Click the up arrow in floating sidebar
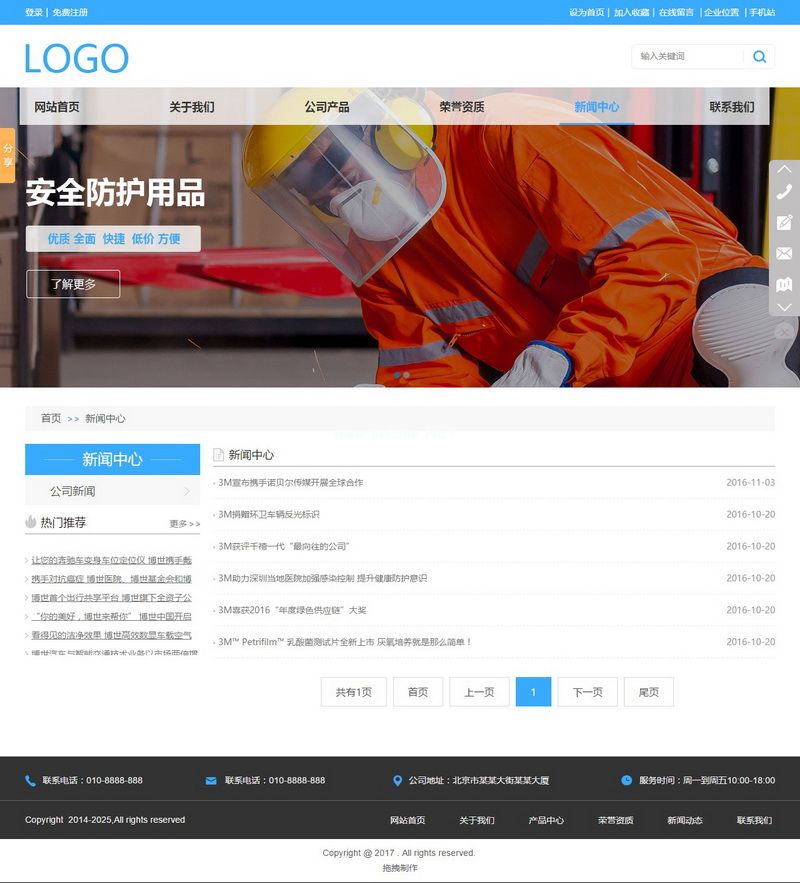 tap(784, 169)
